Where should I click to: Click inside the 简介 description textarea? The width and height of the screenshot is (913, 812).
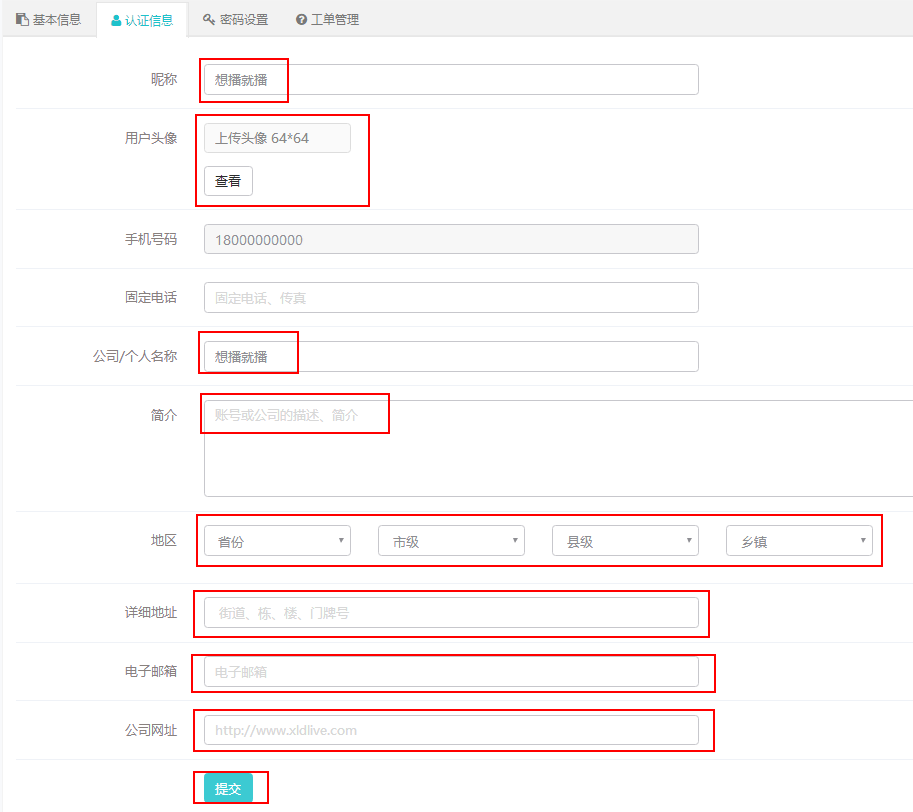tap(558, 448)
